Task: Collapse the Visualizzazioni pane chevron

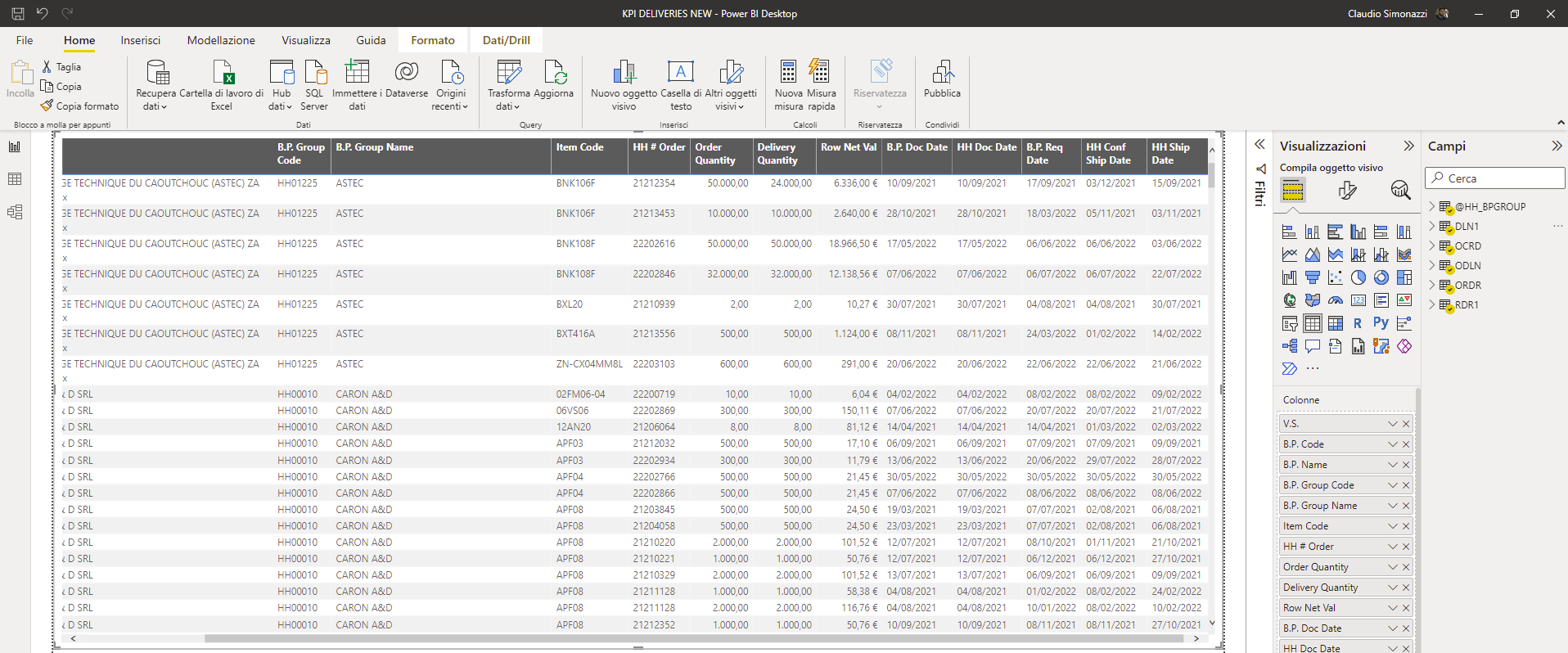Action: [x=1408, y=146]
